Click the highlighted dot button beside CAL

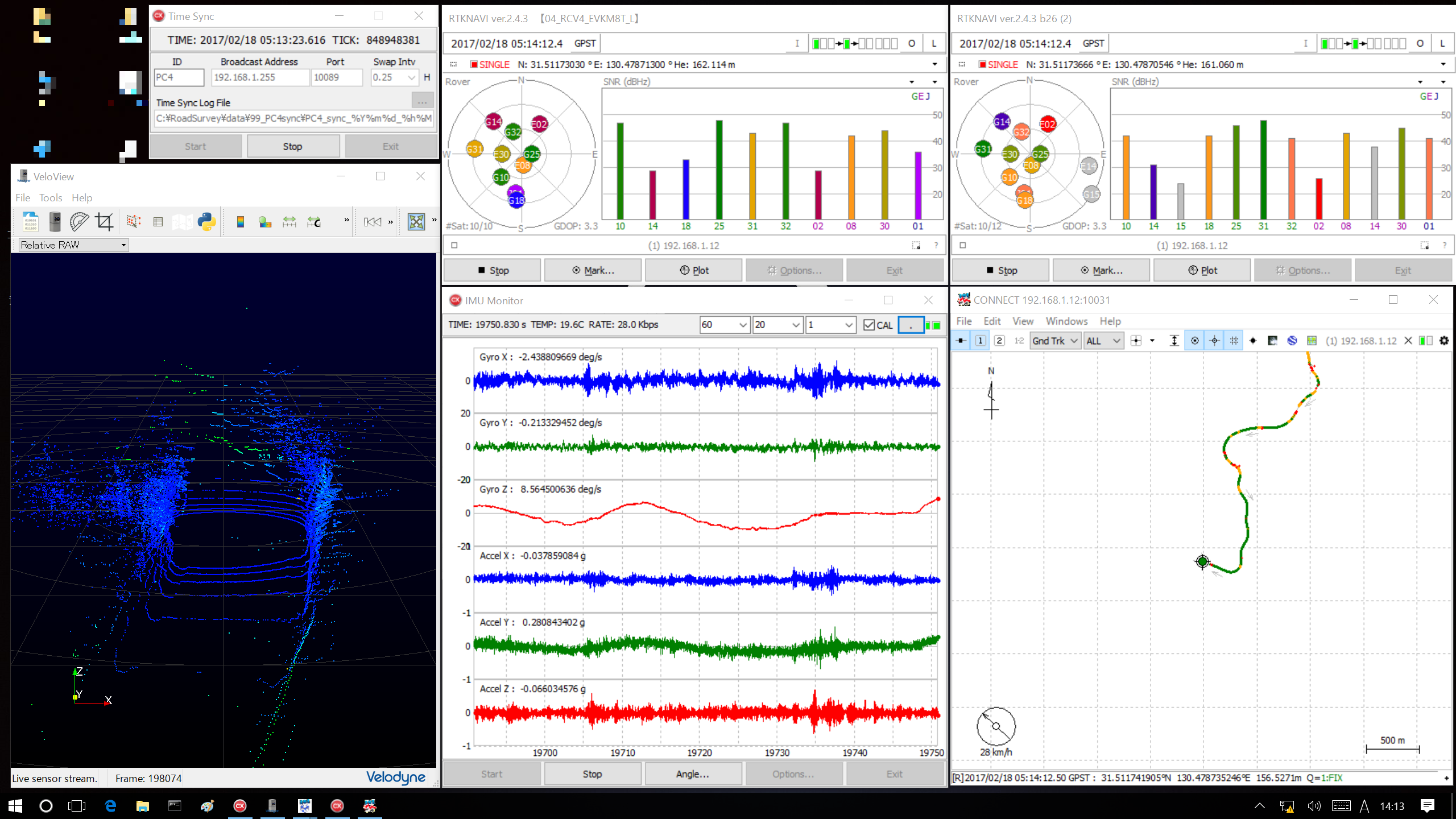(911, 325)
